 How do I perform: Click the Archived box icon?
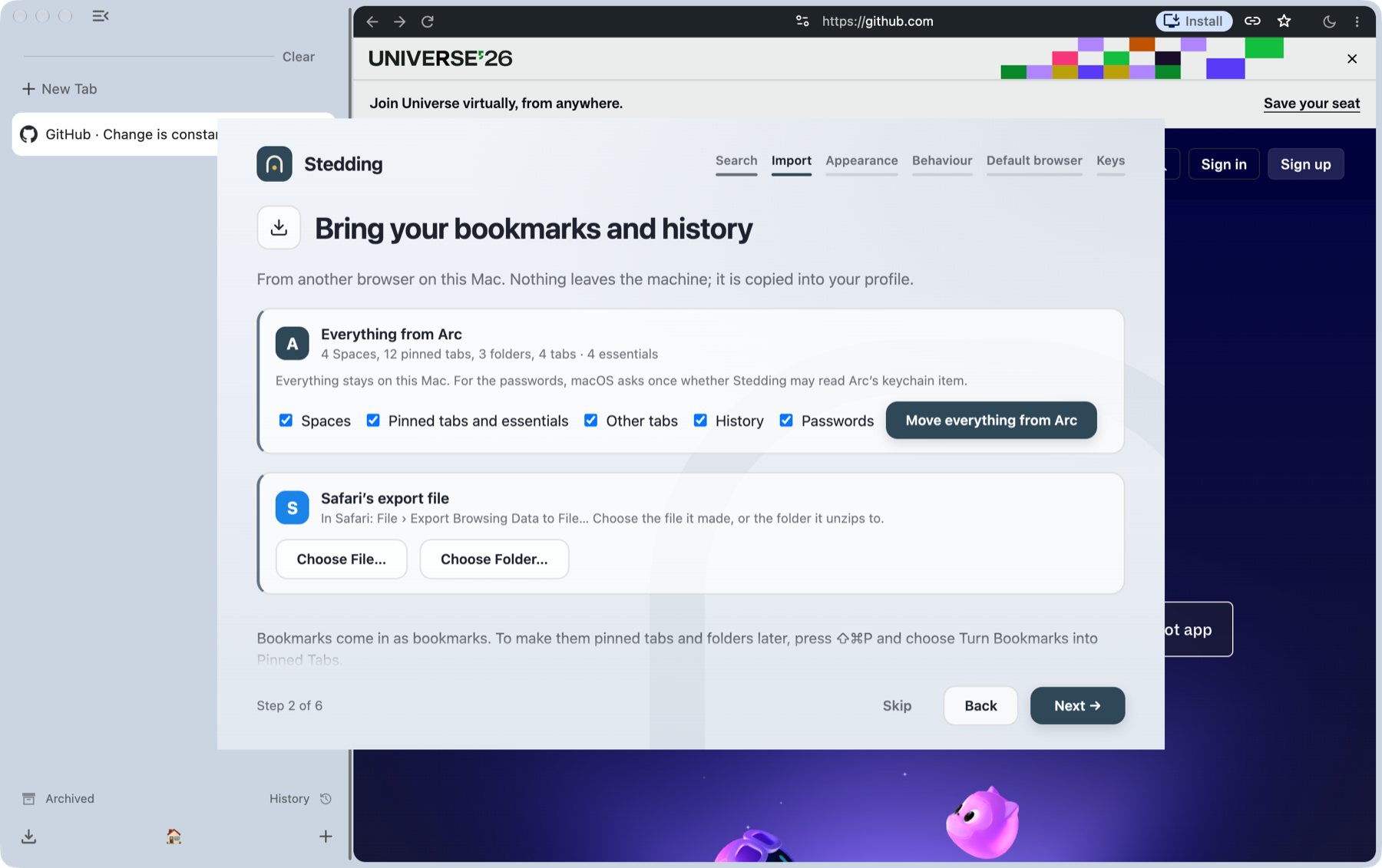[28, 799]
